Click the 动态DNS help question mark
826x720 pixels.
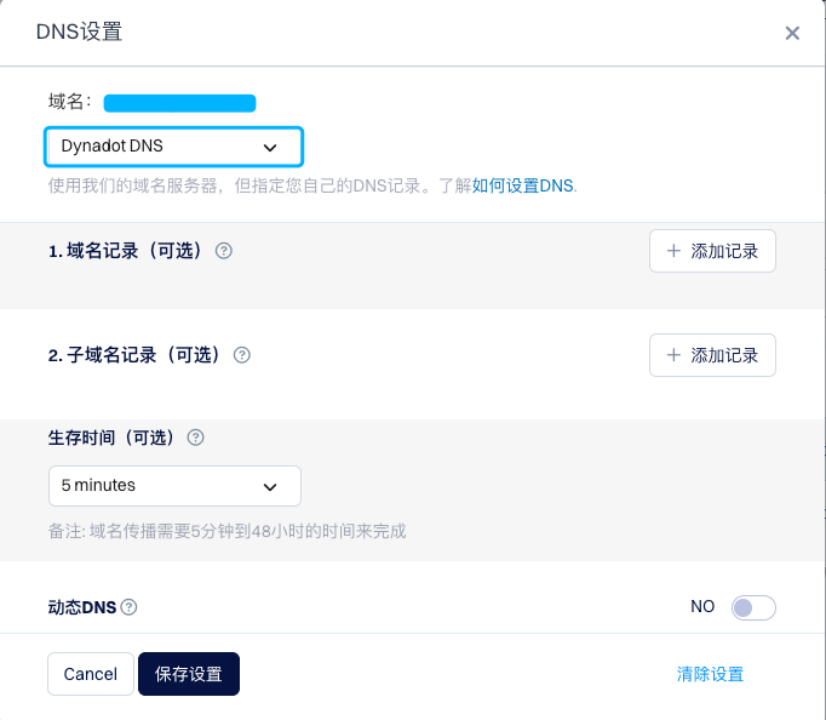(129, 607)
